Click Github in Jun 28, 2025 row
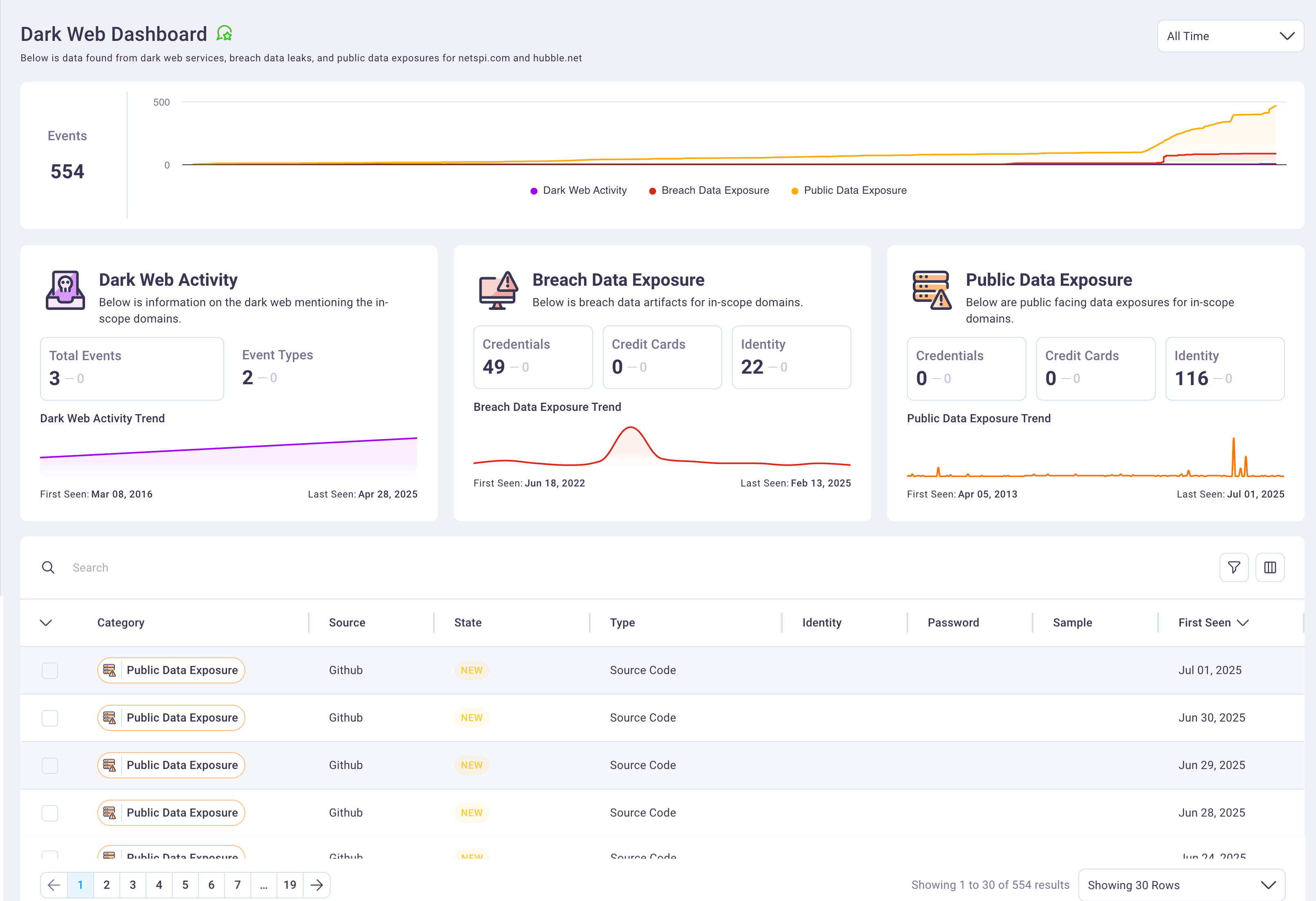The width and height of the screenshot is (1316, 901). (x=346, y=813)
